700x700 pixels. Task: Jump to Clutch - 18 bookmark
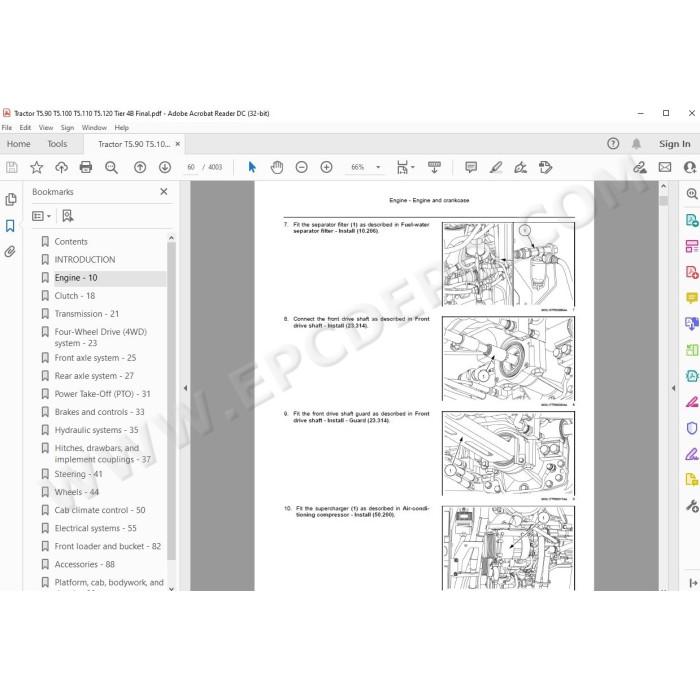pos(75,296)
